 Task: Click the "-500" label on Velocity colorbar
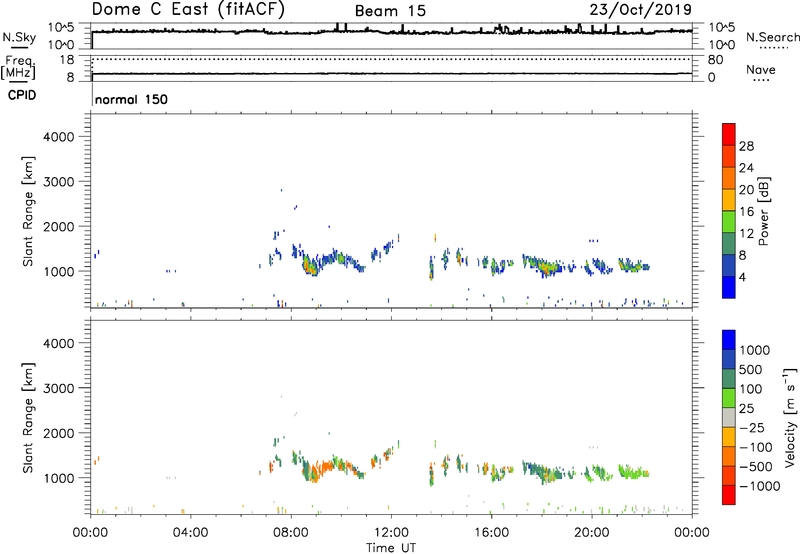coord(756,467)
